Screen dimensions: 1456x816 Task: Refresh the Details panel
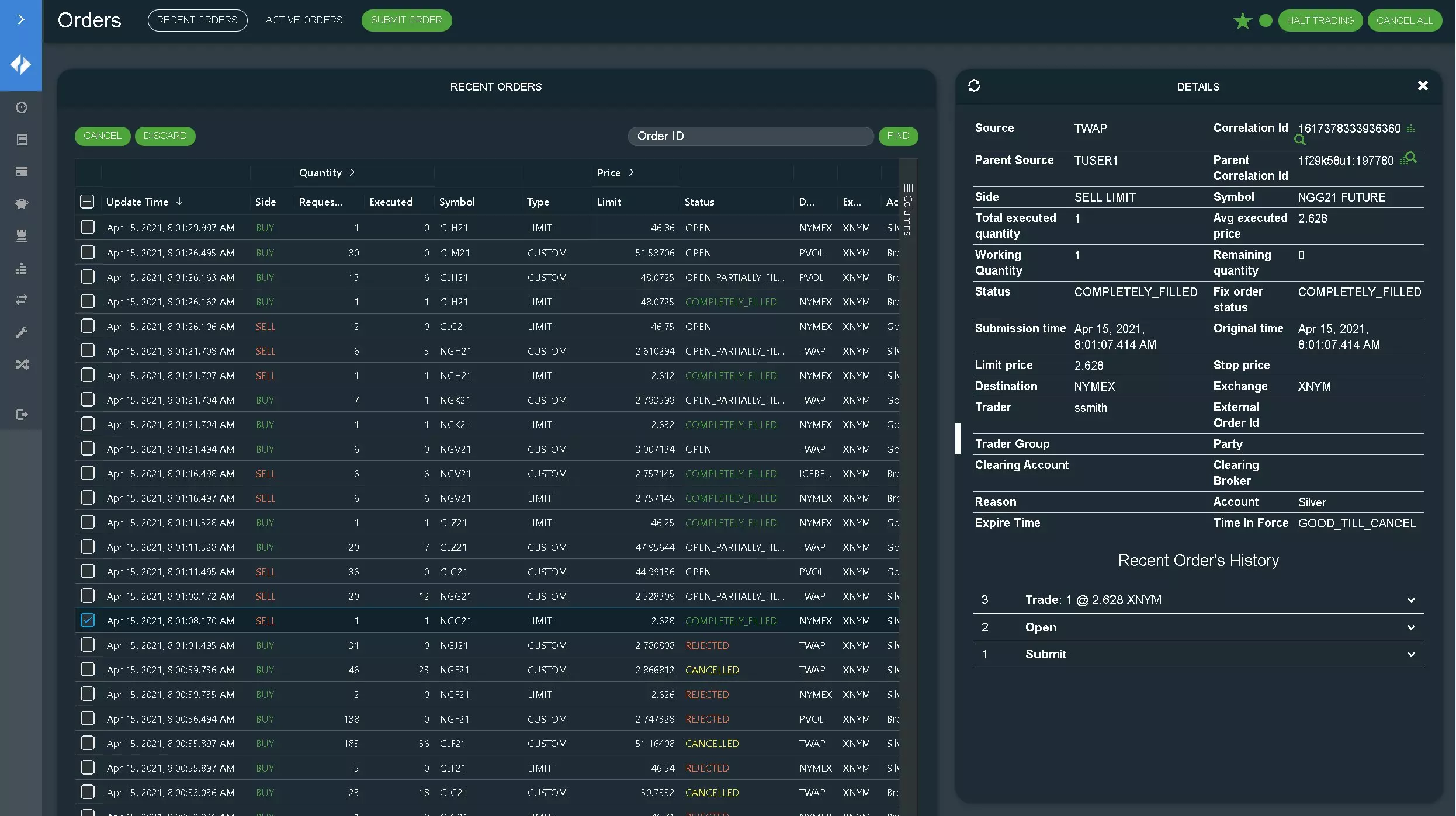[974, 86]
